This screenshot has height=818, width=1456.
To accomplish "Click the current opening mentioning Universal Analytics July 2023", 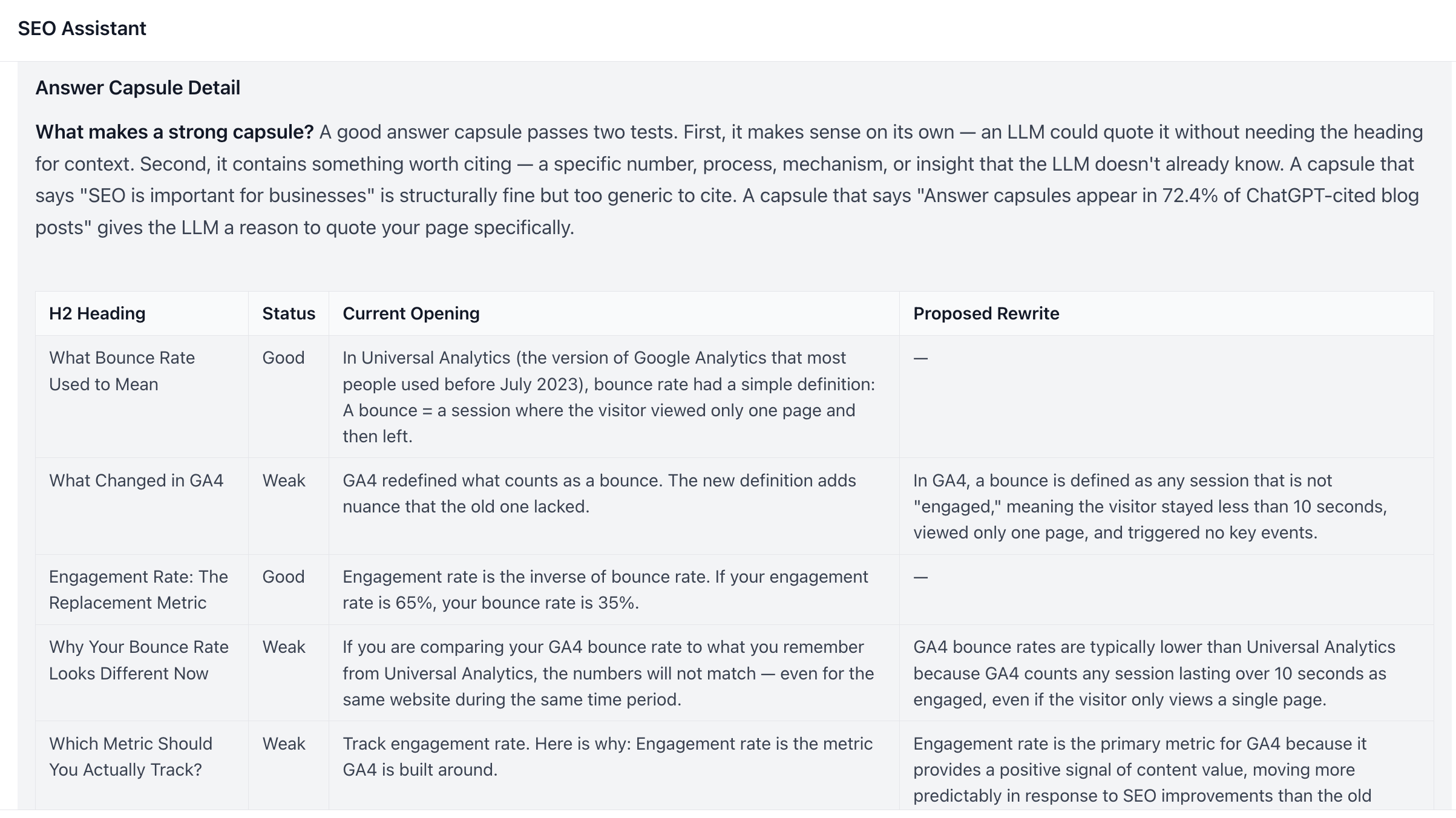I will (x=609, y=397).
